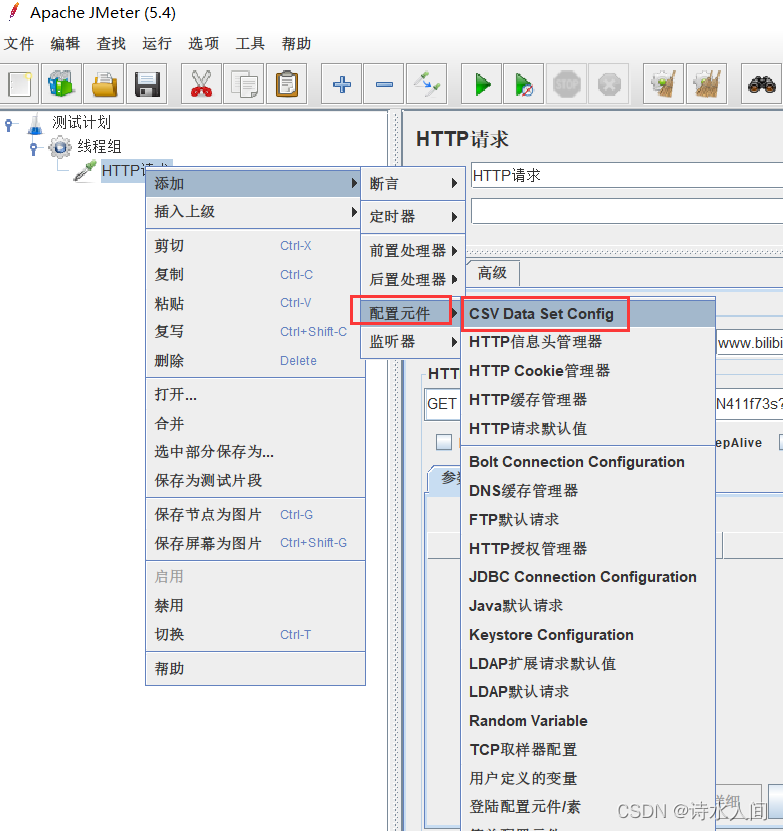
Task: Click the Paste clipboard icon
Action: (286, 84)
